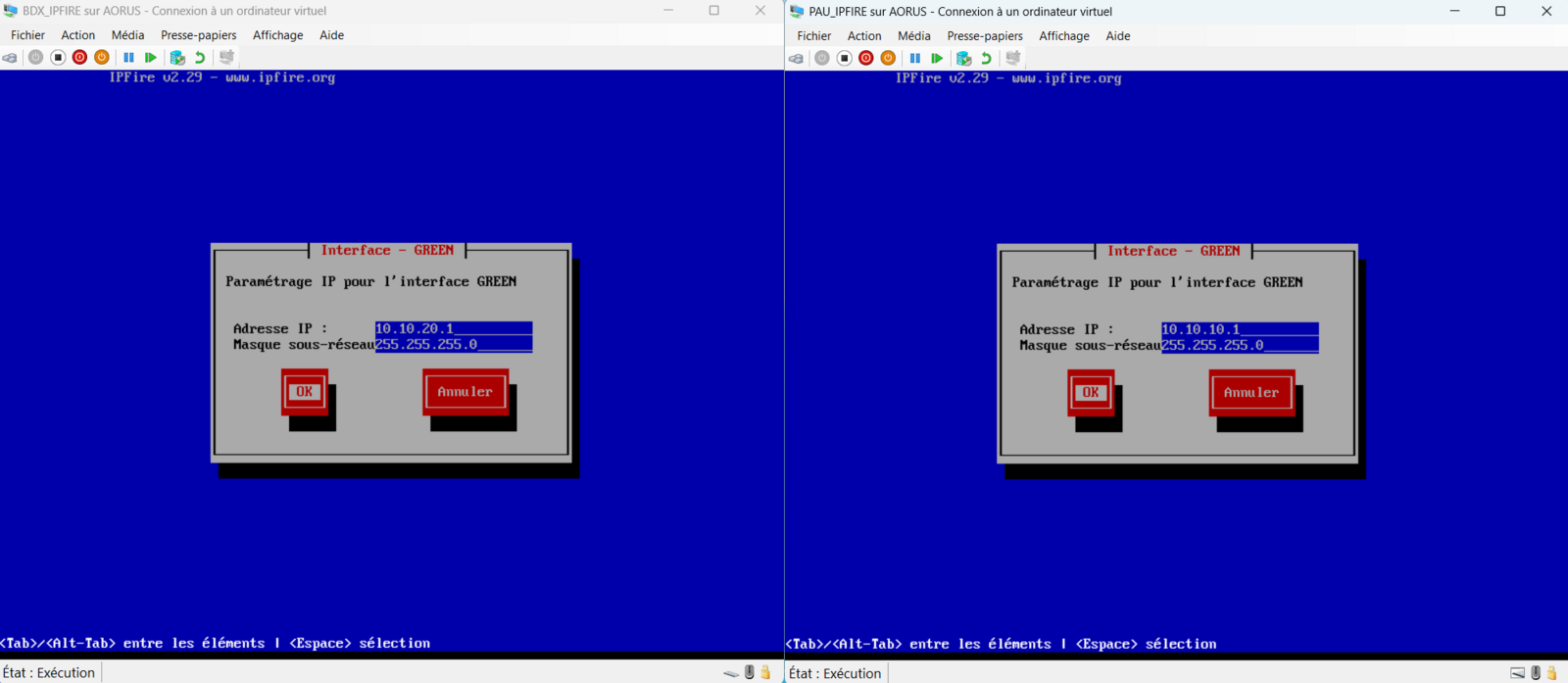The image size is (1568, 683).
Task: Click subnet mask field in PAU_IPFIRE dialog
Action: tap(1239, 346)
